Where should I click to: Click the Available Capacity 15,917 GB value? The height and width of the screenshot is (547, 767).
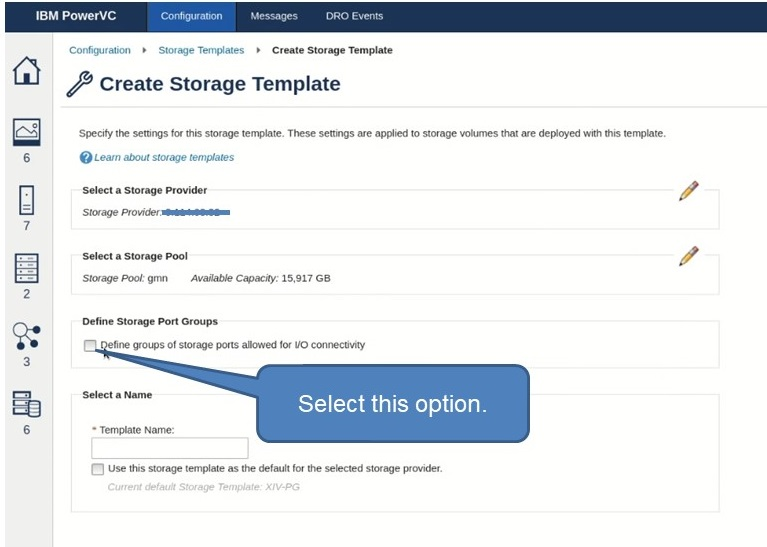306,278
